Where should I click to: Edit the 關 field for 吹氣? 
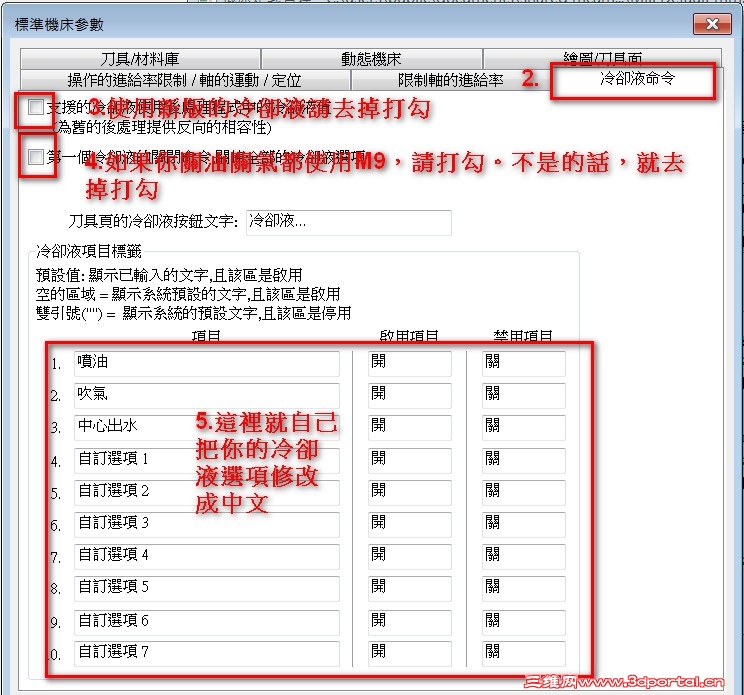pyautogui.click(x=524, y=395)
